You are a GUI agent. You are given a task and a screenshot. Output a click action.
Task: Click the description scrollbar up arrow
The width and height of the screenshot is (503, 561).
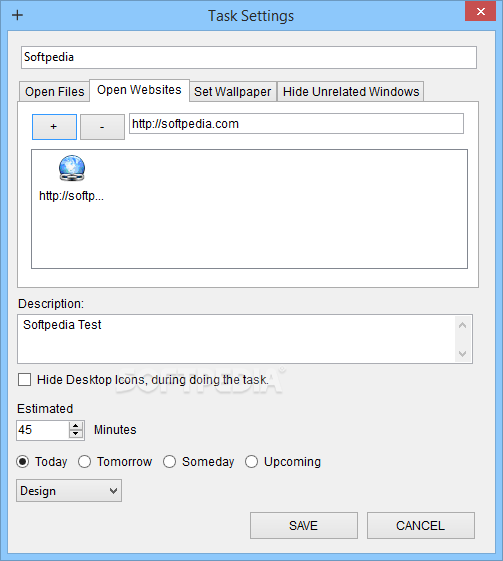pos(463,325)
